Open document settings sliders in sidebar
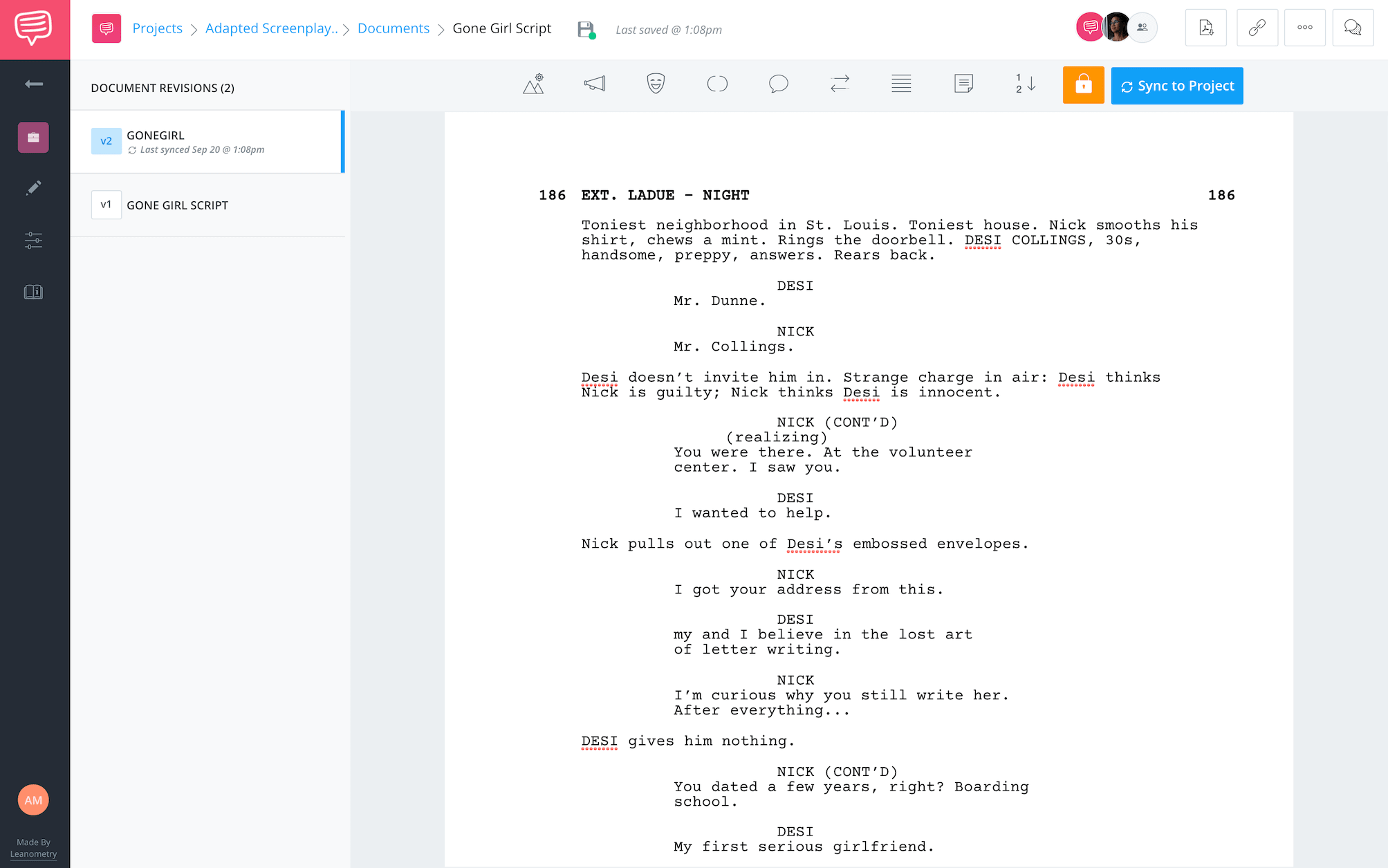This screenshot has height=868, width=1388. 34,240
